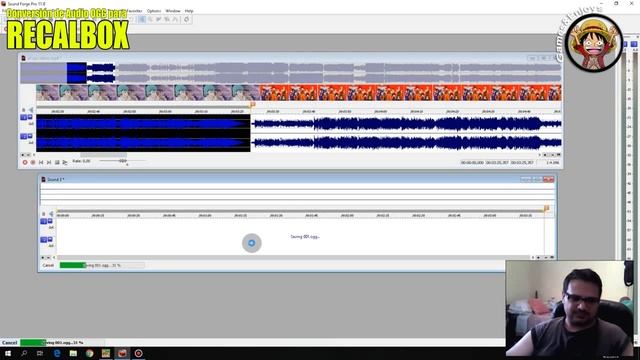Viewport: 640px width, 360px height.
Task: Click the channel 1 number button in Sound 1 window
Action: click(43, 221)
